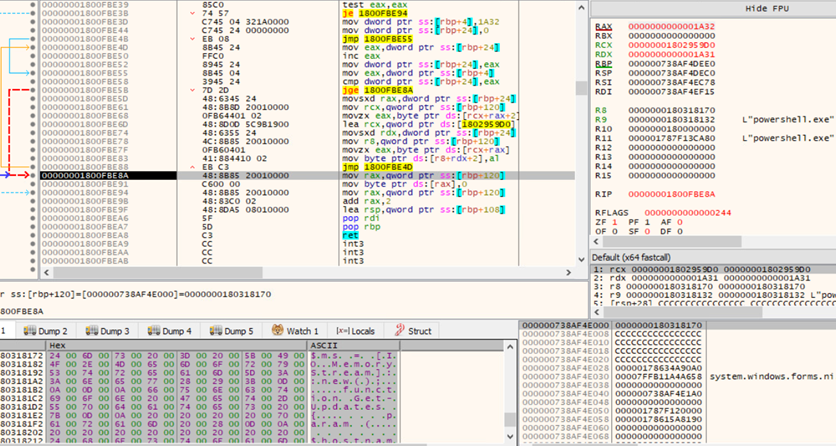Click the ZF flag value

tap(616, 221)
